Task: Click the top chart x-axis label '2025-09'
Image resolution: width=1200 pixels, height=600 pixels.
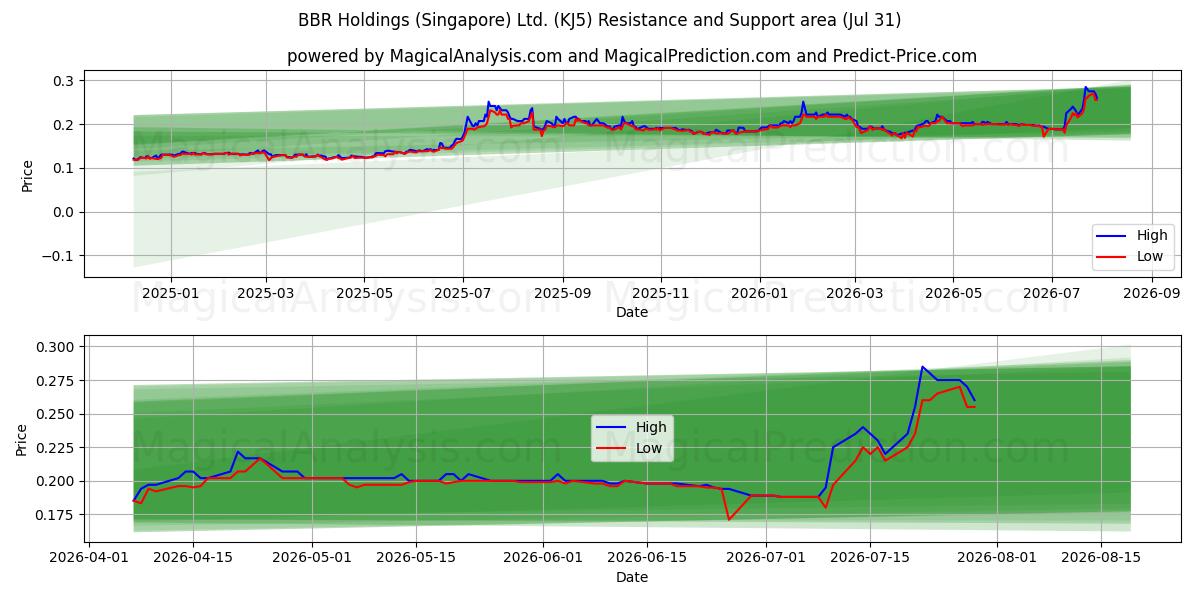Action: [x=562, y=293]
